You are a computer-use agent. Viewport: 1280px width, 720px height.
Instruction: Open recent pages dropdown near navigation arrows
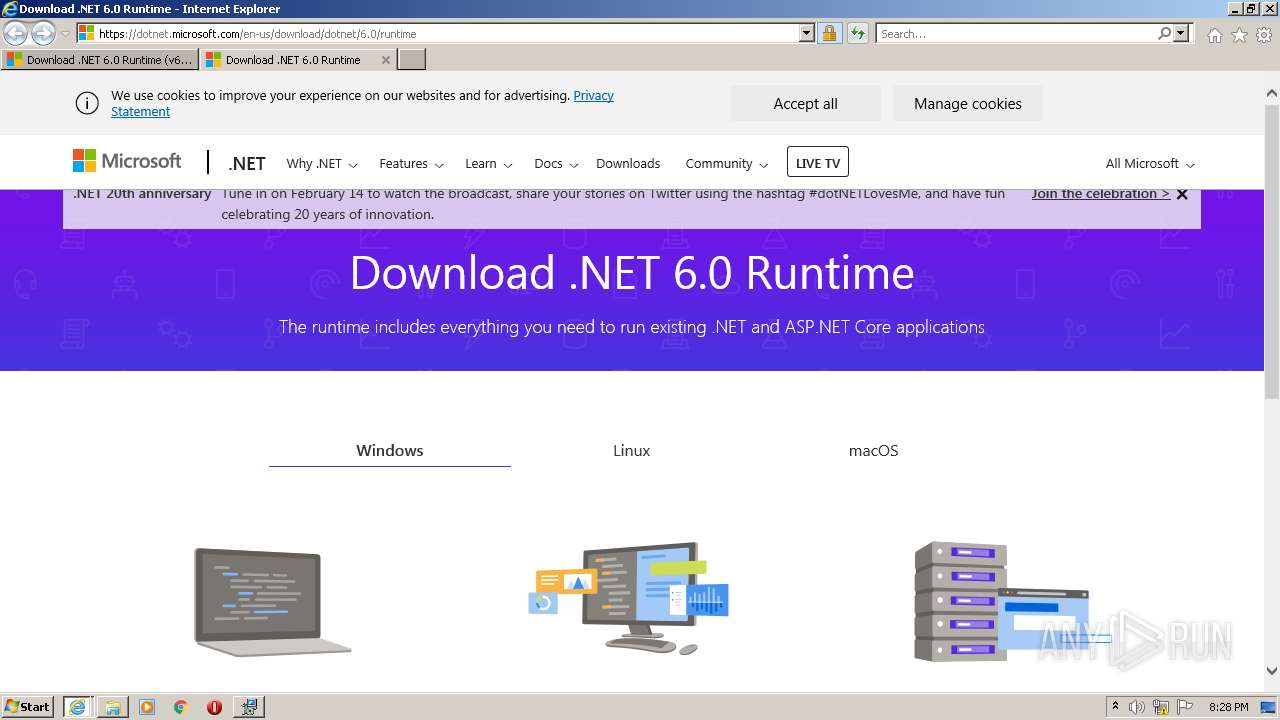click(x=66, y=34)
